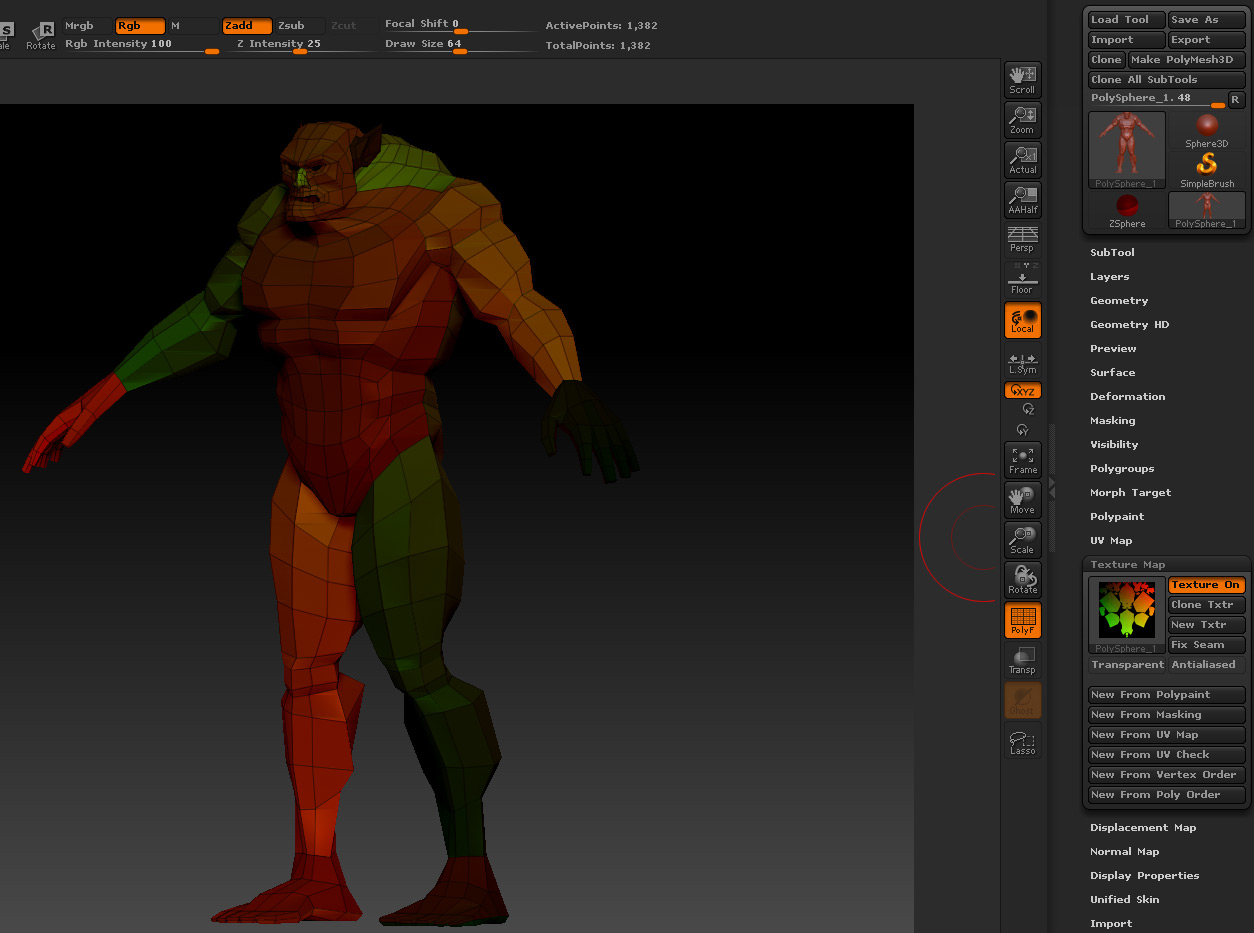Click the Load Tool button
Viewport: 1254px width, 933px height.
click(x=1127, y=20)
